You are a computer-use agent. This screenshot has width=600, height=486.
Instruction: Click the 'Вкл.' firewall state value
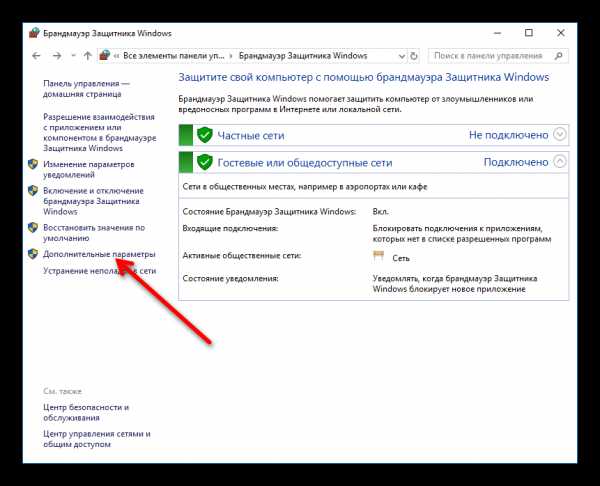(x=381, y=212)
